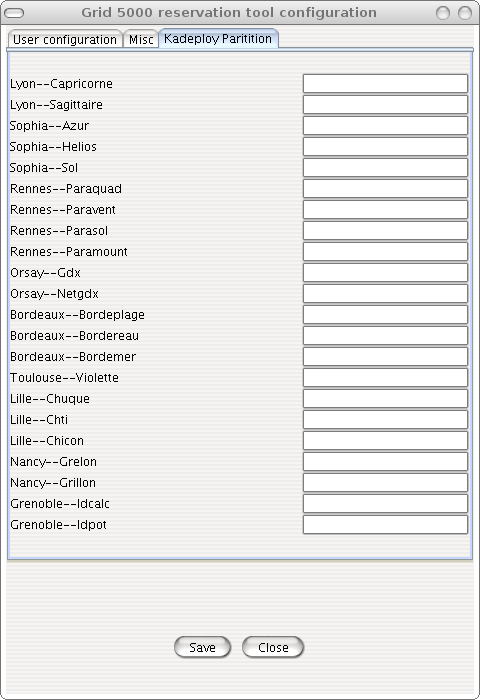480x700 pixels.
Task: Open the window menu button in title bar
Action: tap(14, 13)
